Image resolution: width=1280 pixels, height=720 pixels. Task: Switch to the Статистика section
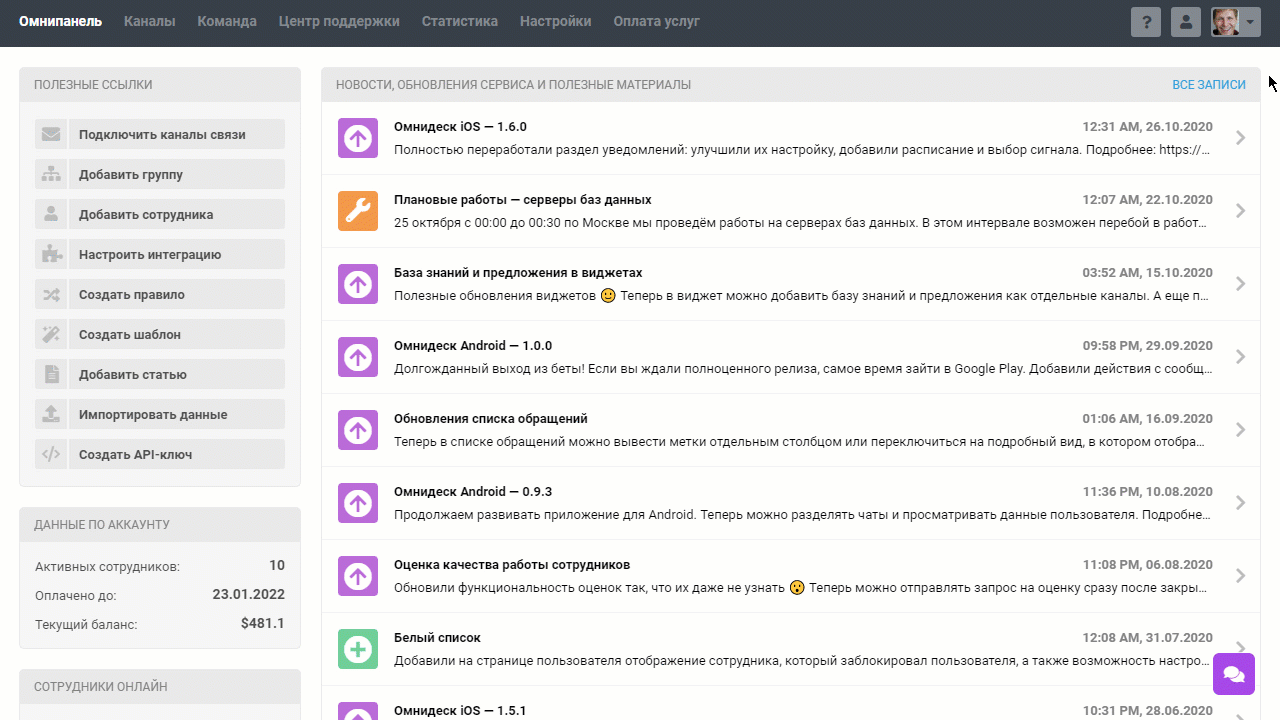coord(460,21)
